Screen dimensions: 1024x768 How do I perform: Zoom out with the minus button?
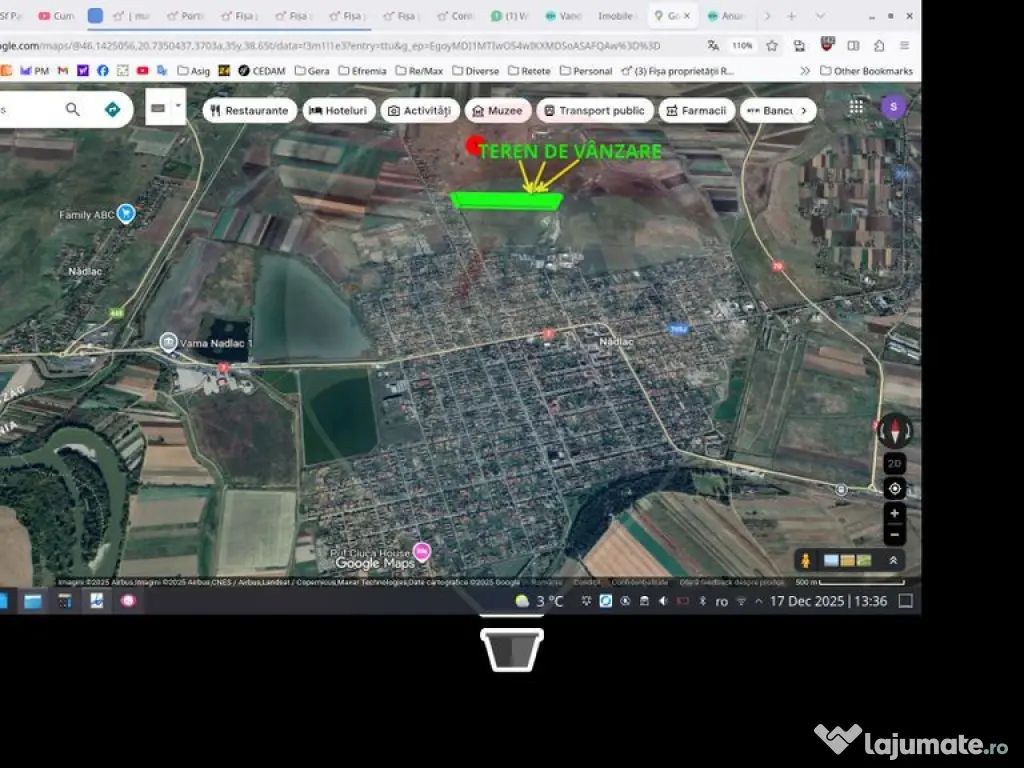[894, 534]
